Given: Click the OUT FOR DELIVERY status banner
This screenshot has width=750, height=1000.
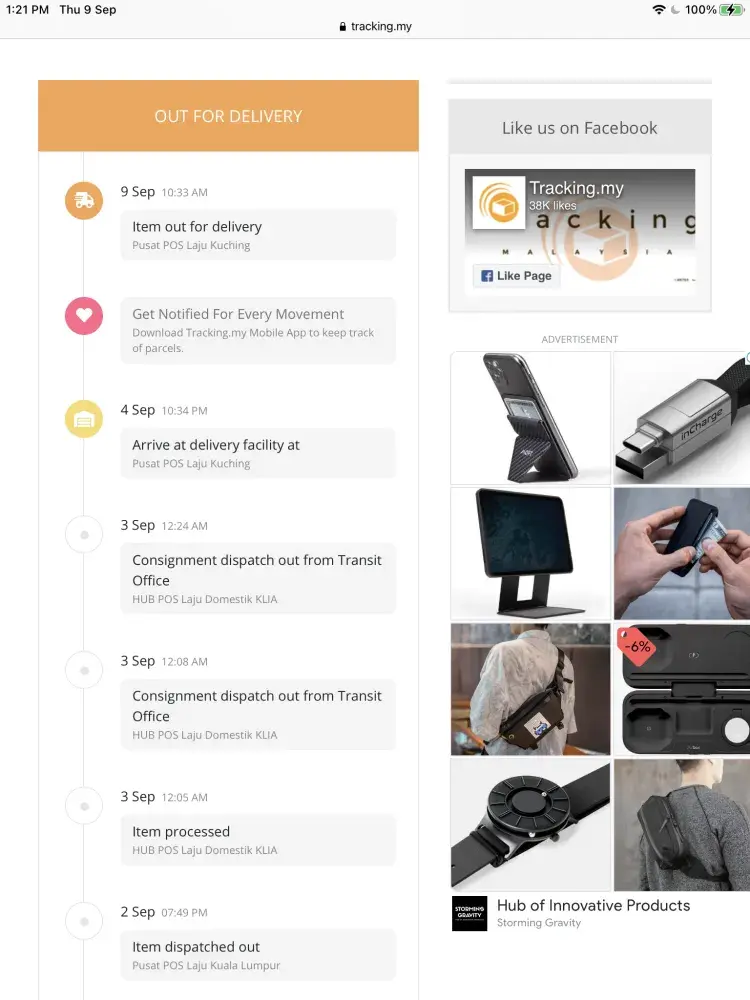Looking at the screenshot, I should pyautogui.click(x=228, y=116).
